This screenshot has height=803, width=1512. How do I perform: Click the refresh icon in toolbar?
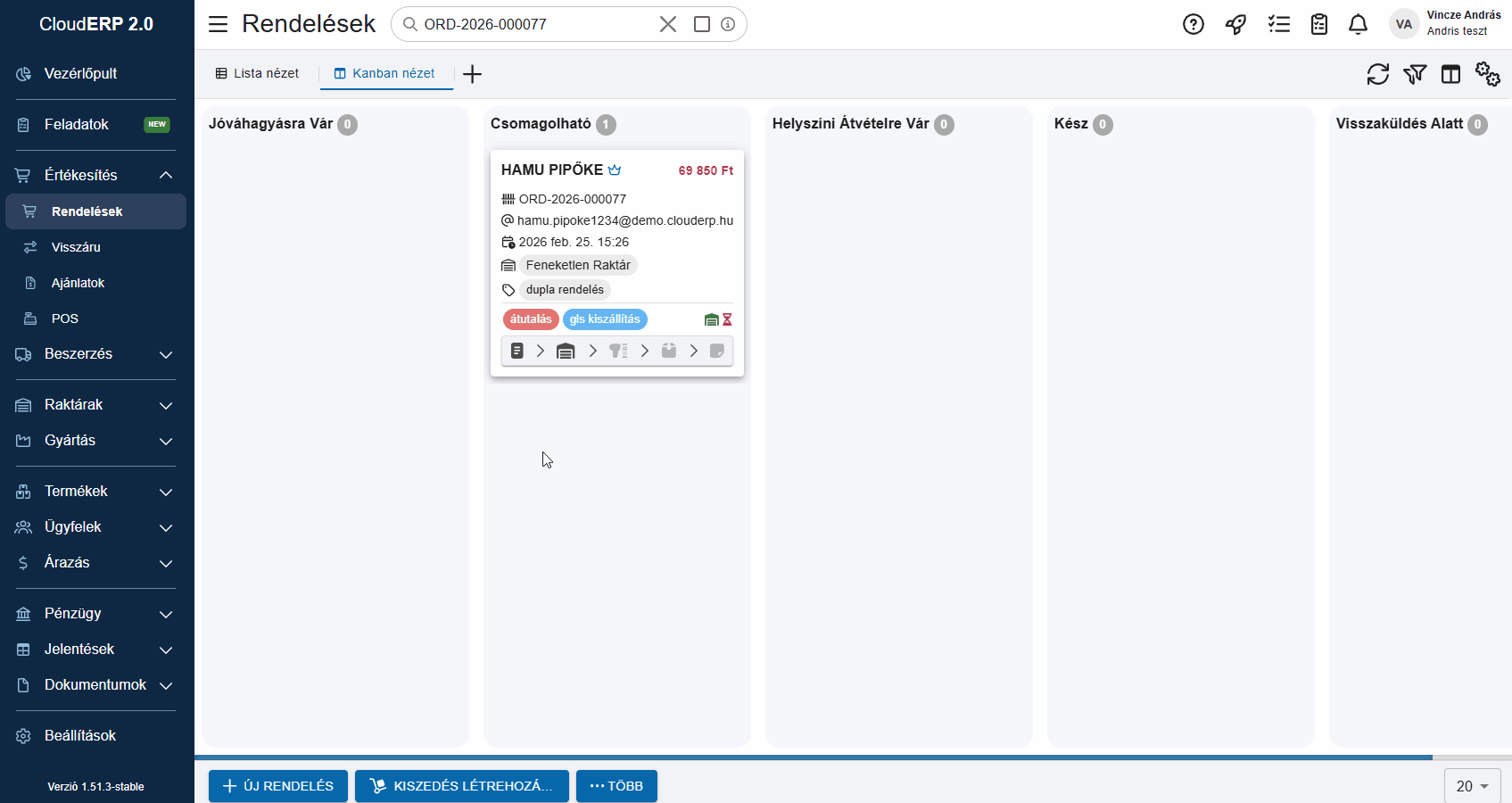pyautogui.click(x=1377, y=74)
